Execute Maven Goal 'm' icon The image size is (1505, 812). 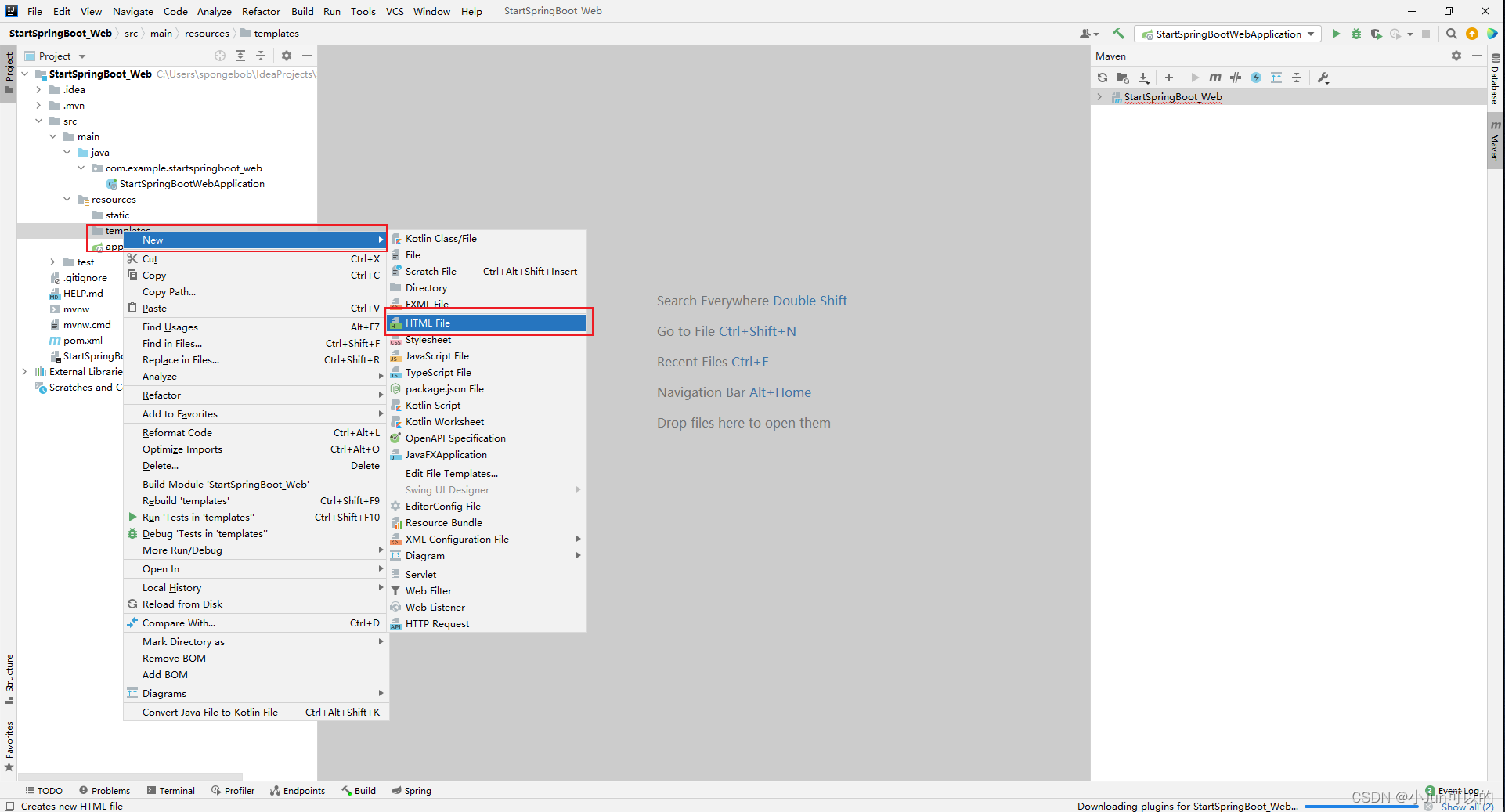click(x=1214, y=78)
